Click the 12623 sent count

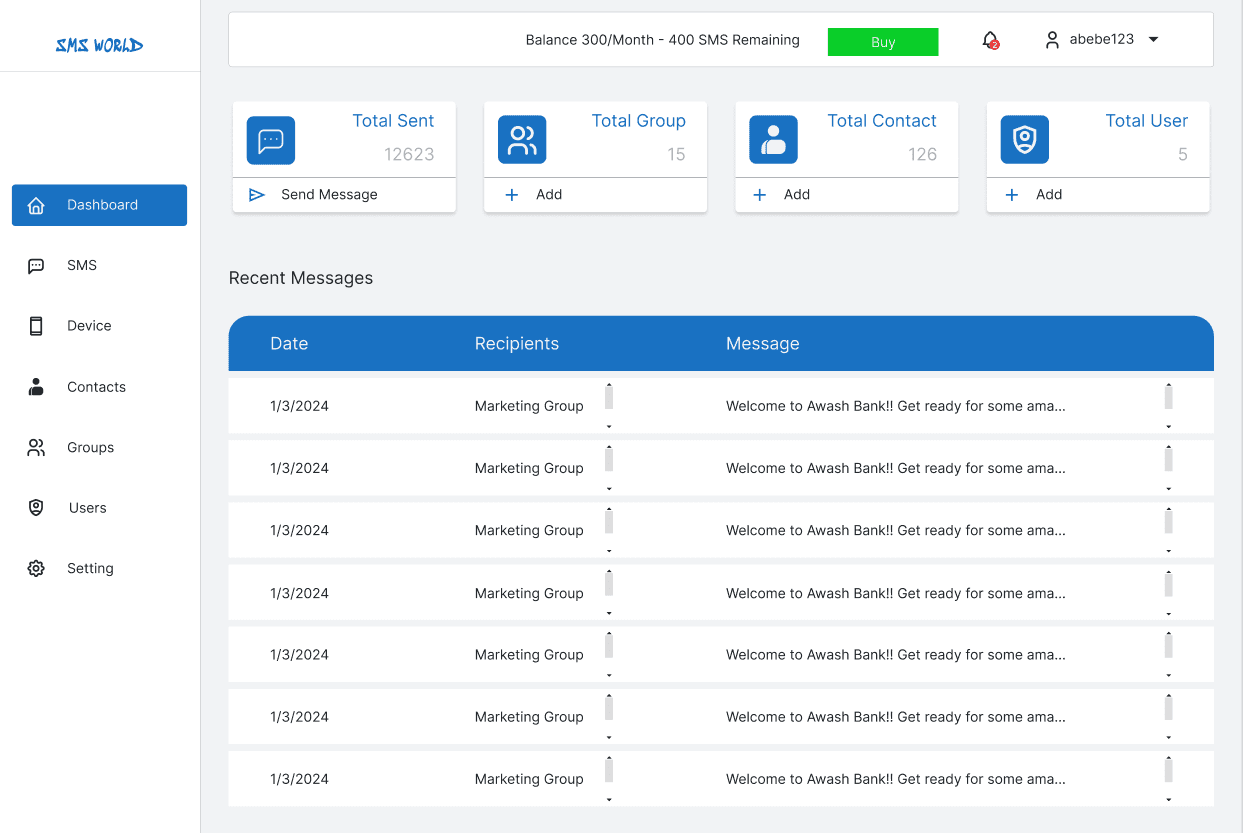(x=409, y=154)
